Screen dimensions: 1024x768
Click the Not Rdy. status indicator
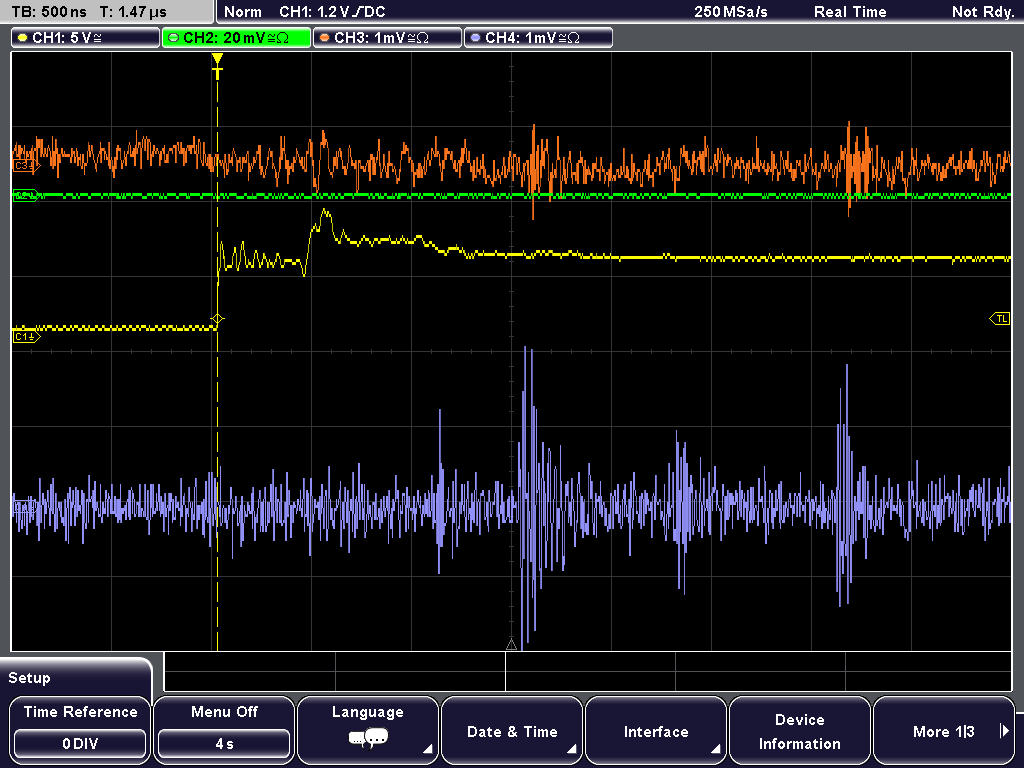[982, 12]
